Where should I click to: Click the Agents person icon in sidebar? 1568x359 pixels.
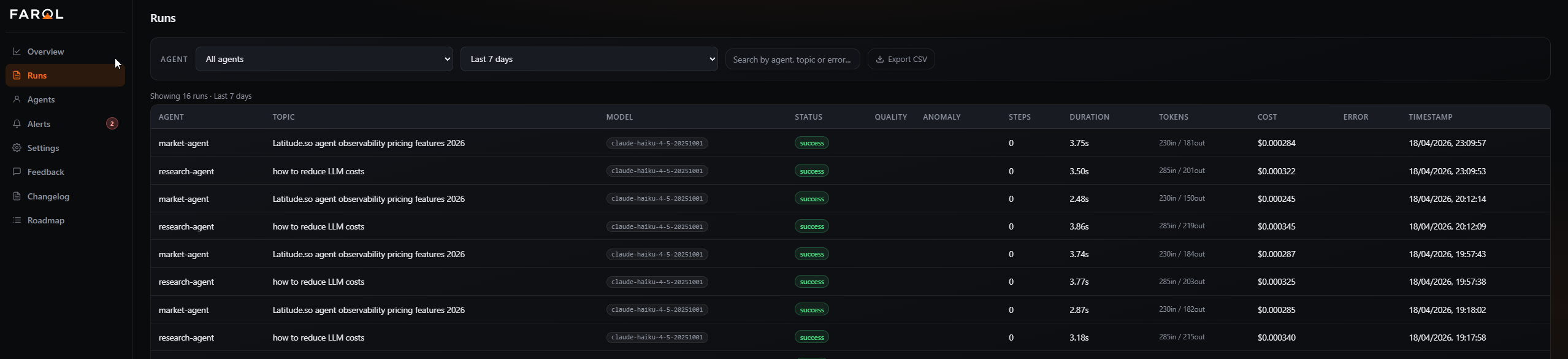point(17,99)
